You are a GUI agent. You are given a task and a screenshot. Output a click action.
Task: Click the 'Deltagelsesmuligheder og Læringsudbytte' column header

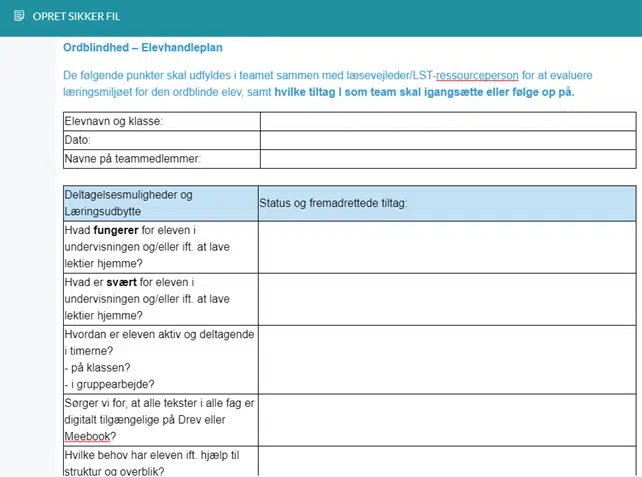pos(158,203)
